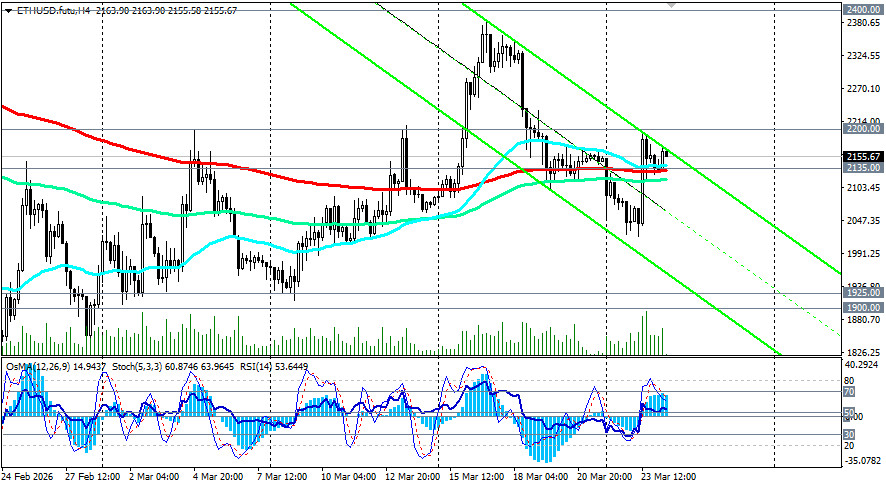Click the ETHUSD.futu,H4 chart title text
This screenshot has width=886, height=485.
tap(53, 11)
